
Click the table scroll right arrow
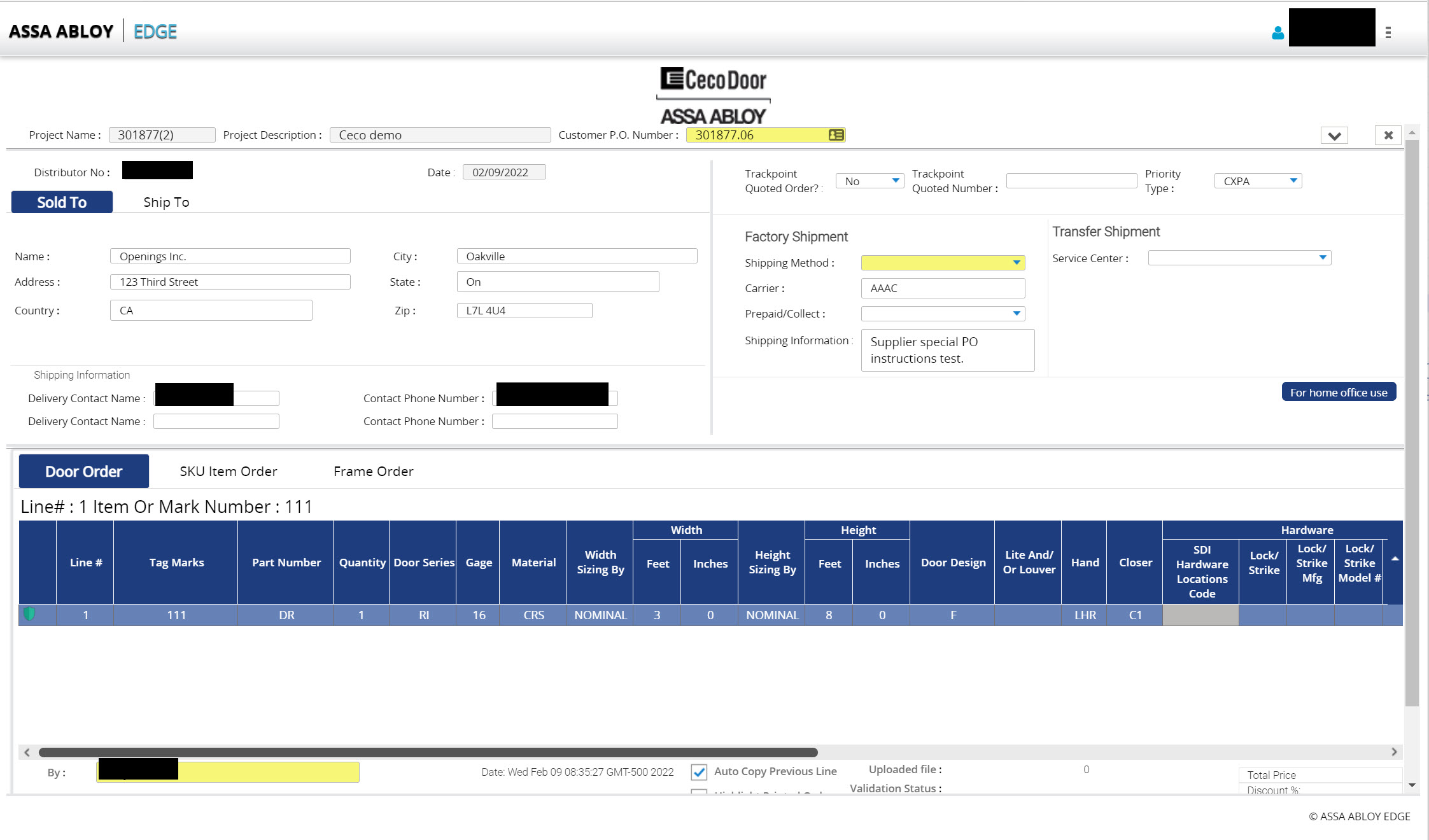[1394, 752]
